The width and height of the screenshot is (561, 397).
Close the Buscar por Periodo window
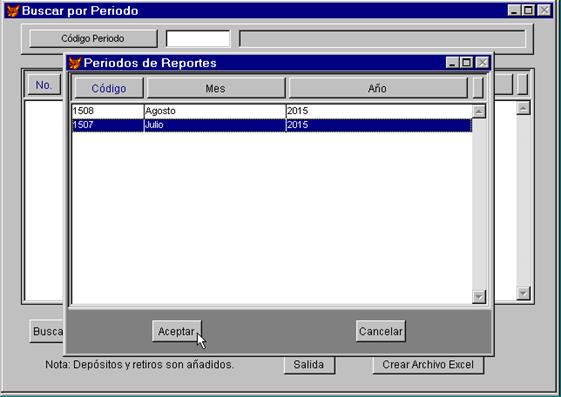[545, 10]
